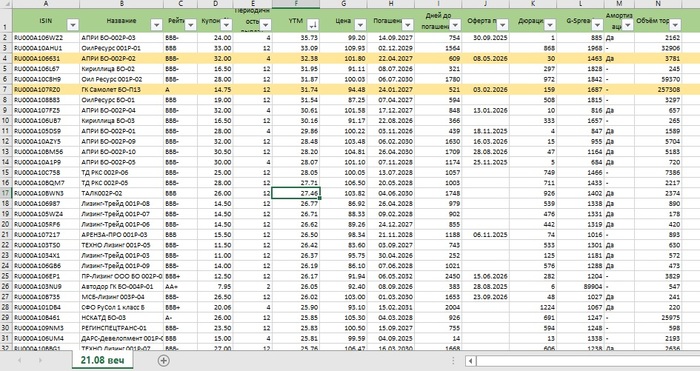
Task: Click the tab bar splitter dots
Action: (453, 360)
